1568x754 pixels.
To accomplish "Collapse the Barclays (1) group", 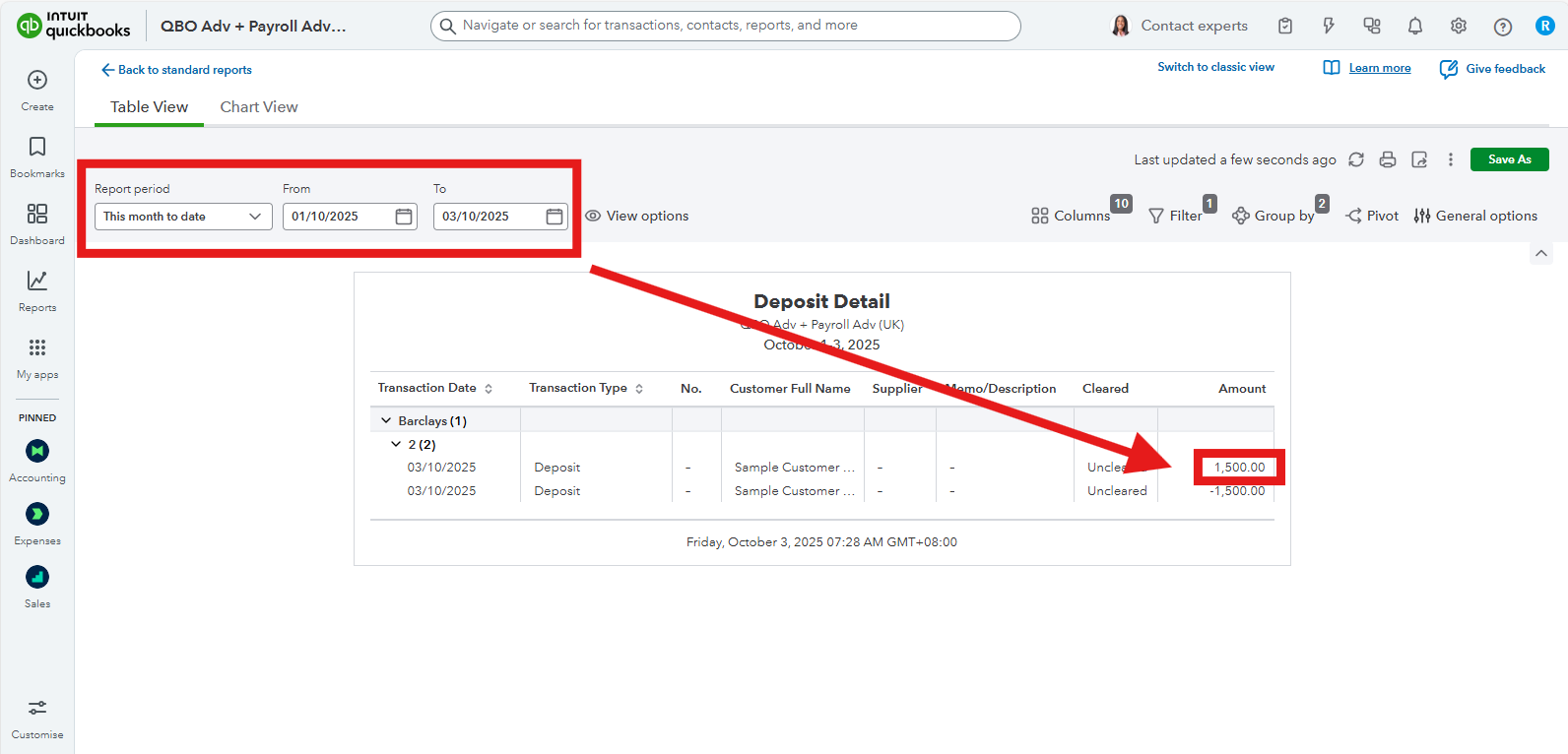I will [386, 420].
